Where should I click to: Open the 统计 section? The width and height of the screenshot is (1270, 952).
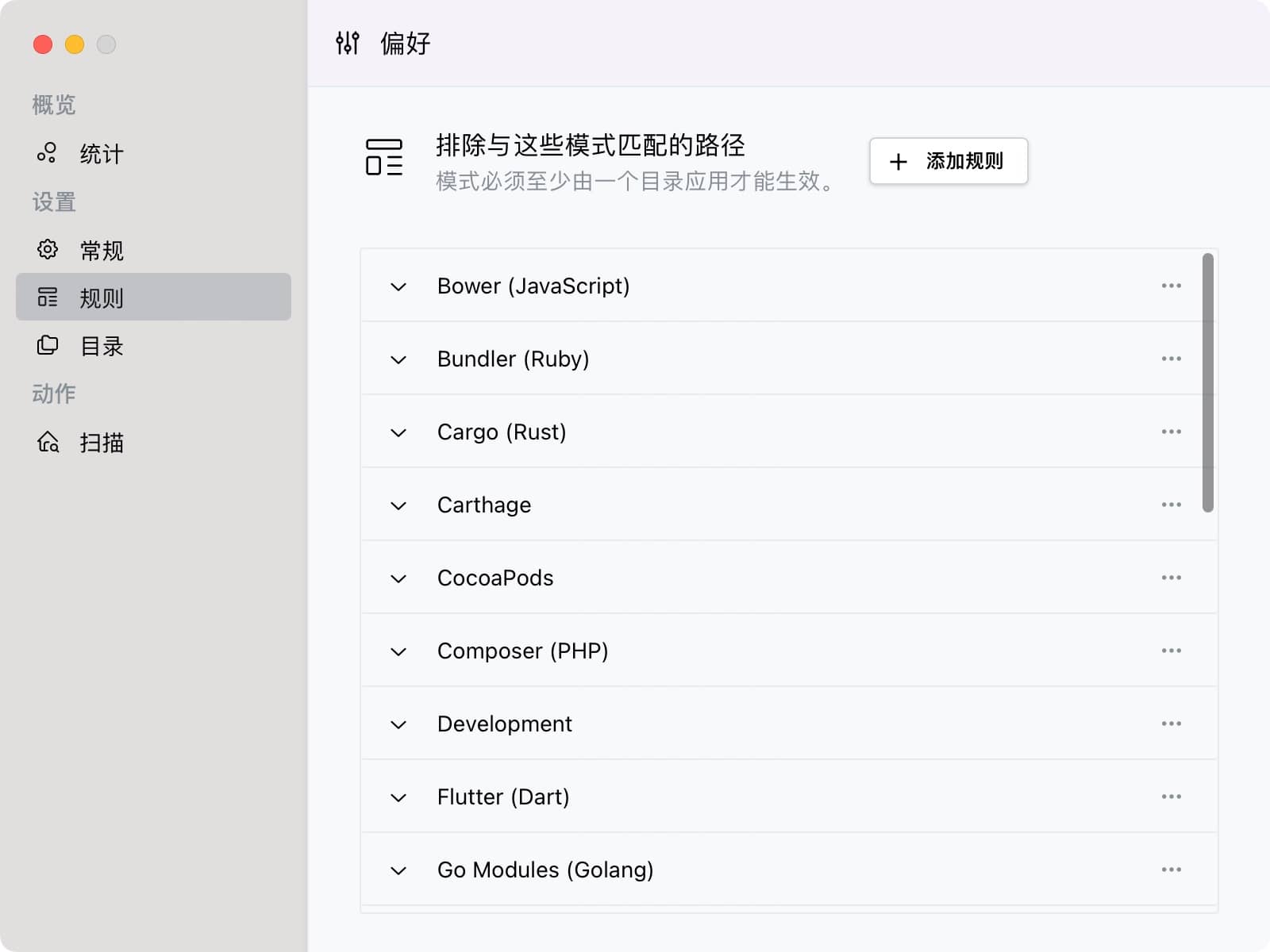pos(153,153)
